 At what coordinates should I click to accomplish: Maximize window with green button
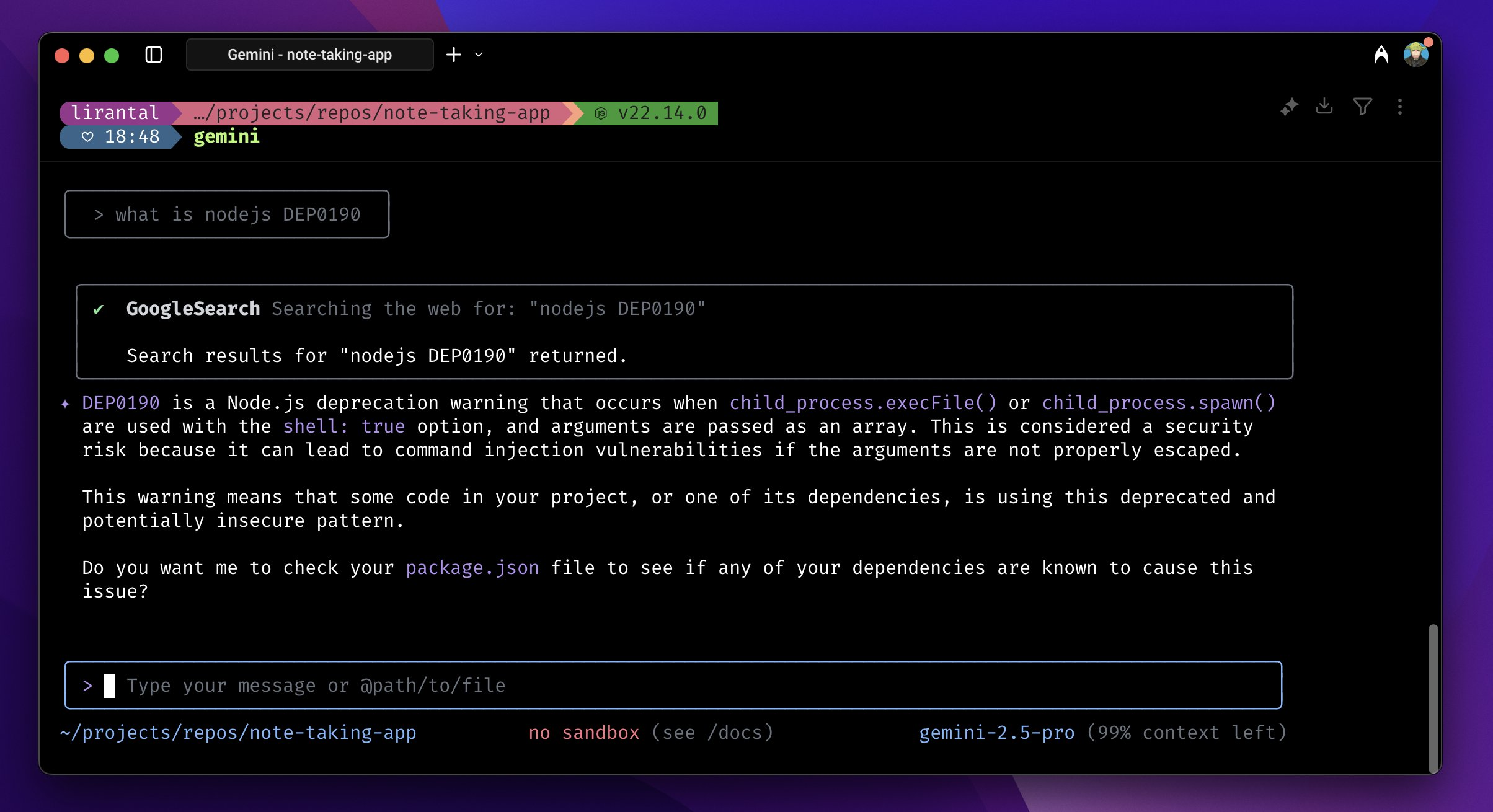(x=112, y=55)
